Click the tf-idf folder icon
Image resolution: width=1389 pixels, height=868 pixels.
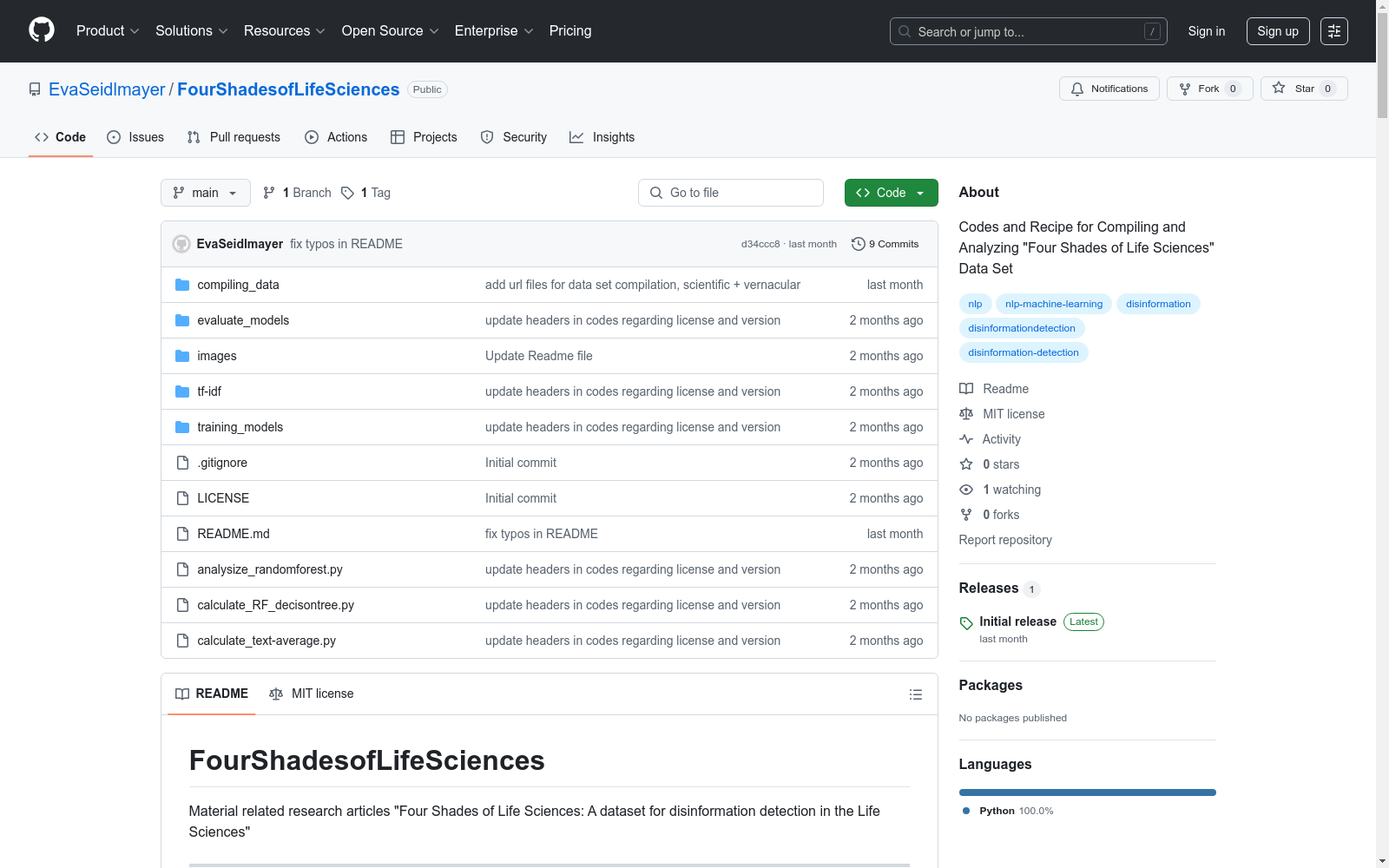(182, 391)
